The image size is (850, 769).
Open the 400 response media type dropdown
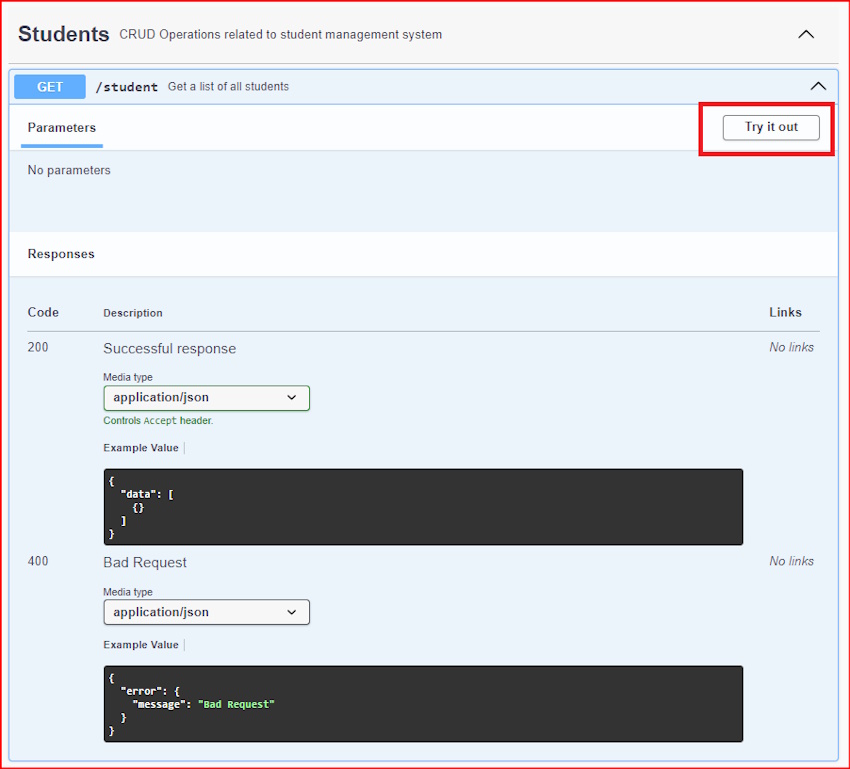click(x=206, y=612)
